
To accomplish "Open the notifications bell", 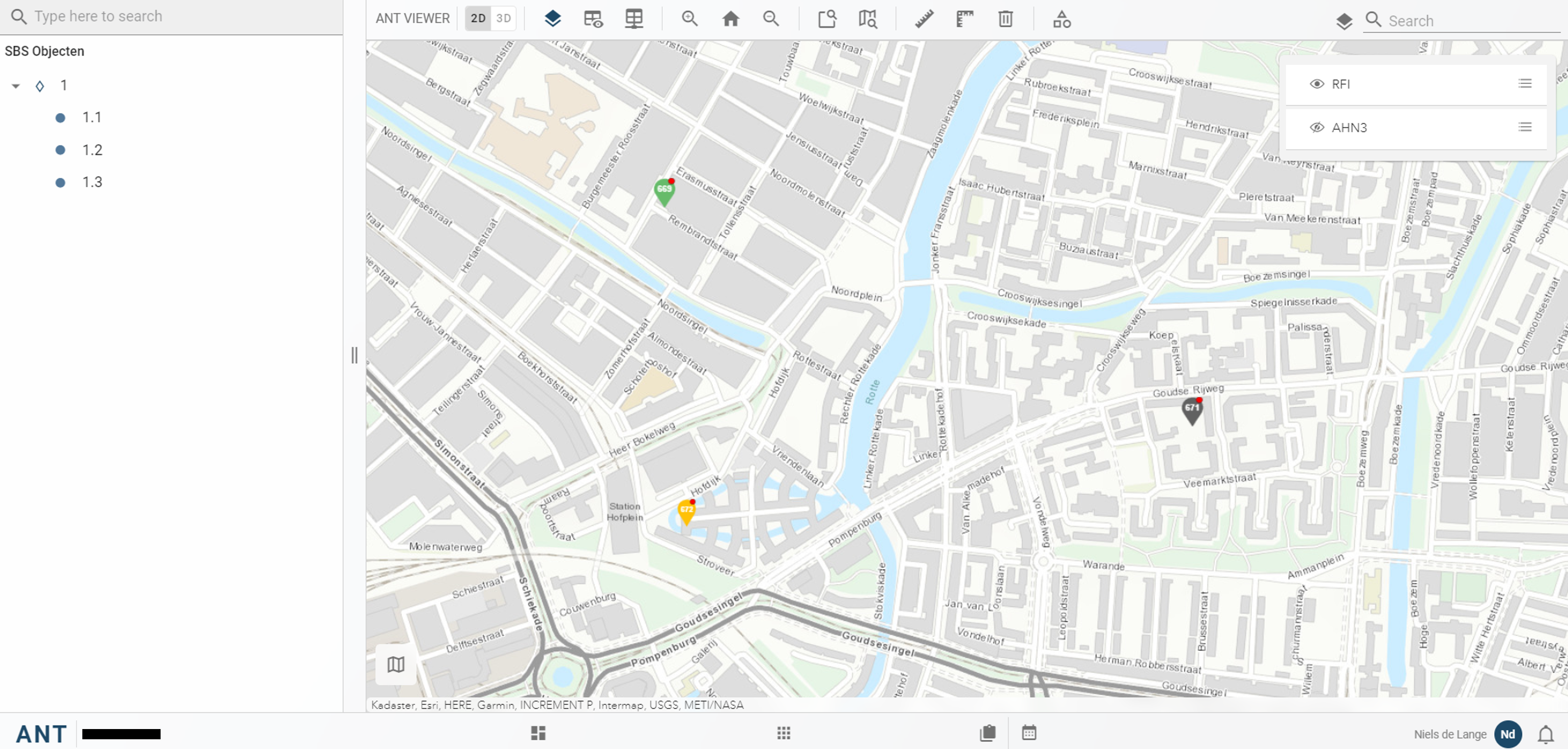I will point(1545,735).
